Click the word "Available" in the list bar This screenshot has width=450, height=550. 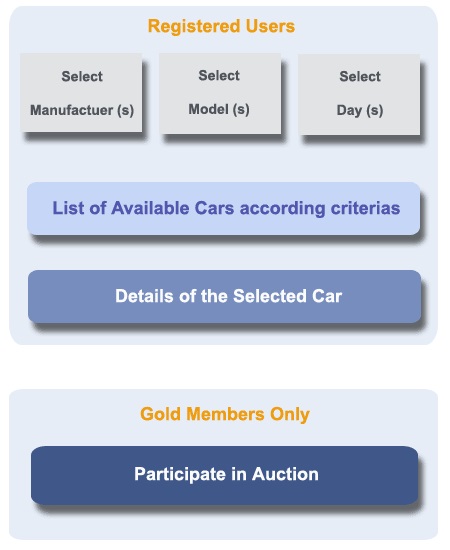point(150,208)
